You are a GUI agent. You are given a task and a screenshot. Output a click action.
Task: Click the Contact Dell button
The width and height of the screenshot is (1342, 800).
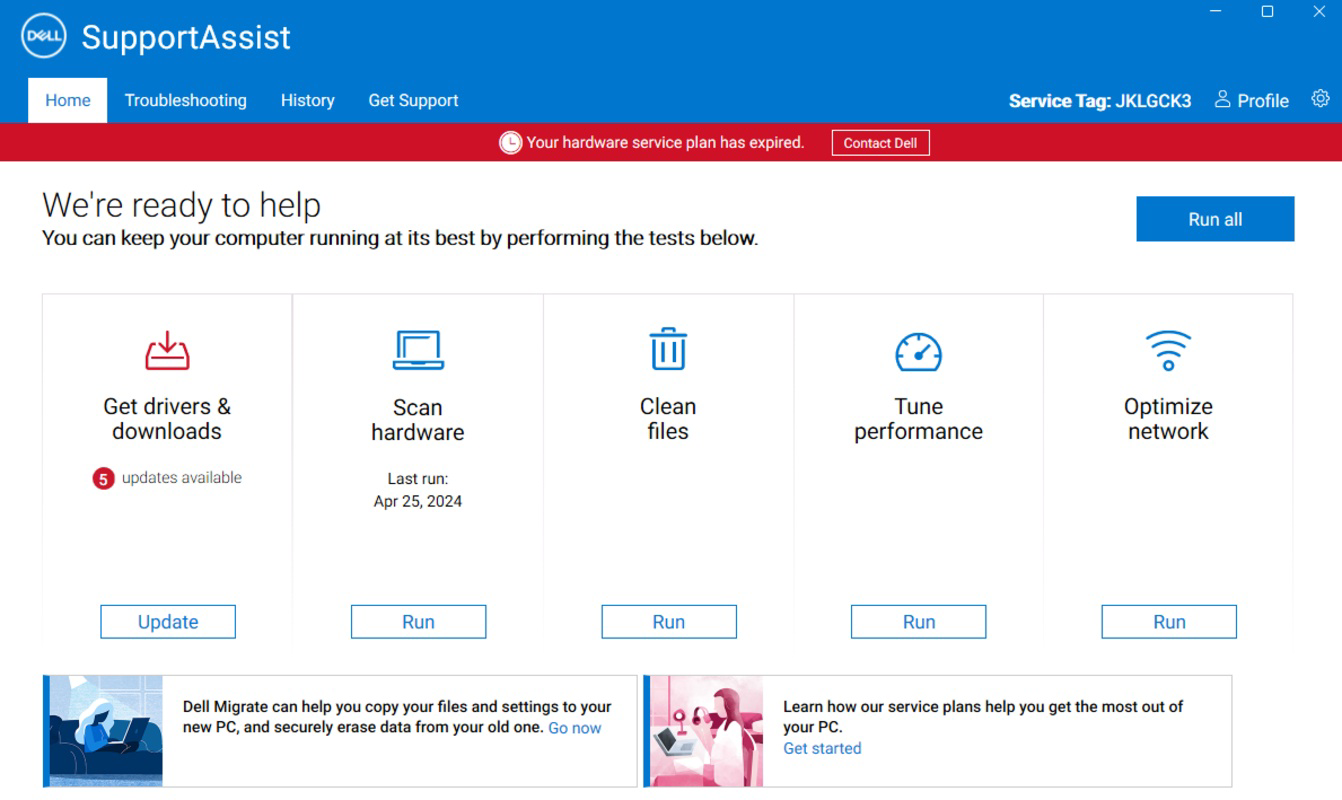[880, 143]
